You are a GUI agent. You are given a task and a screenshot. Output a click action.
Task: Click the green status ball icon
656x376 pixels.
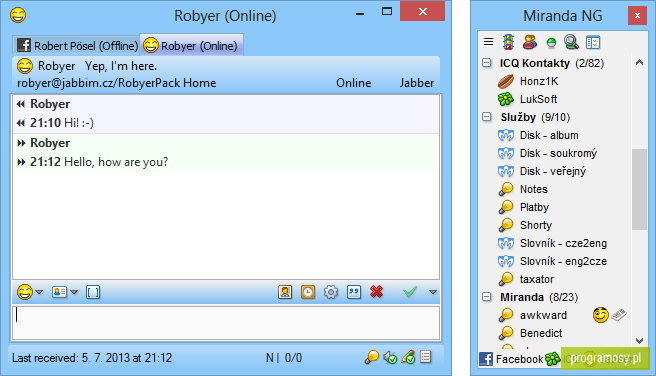pyautogui.click(x=551, y=42)
